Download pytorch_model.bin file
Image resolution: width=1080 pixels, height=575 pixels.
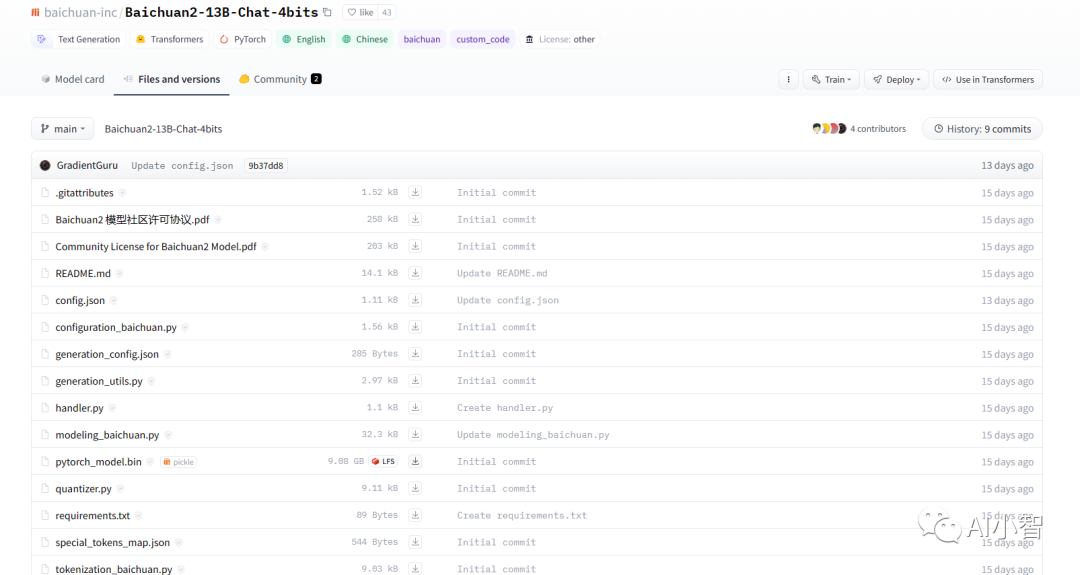(415, 461)
